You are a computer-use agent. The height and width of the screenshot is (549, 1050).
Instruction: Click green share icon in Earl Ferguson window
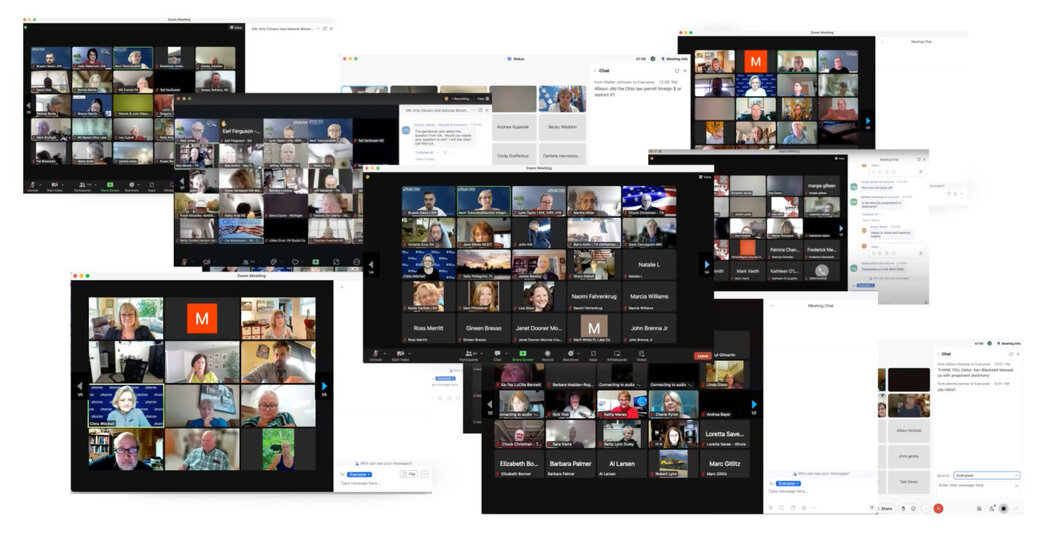point(315,262)
